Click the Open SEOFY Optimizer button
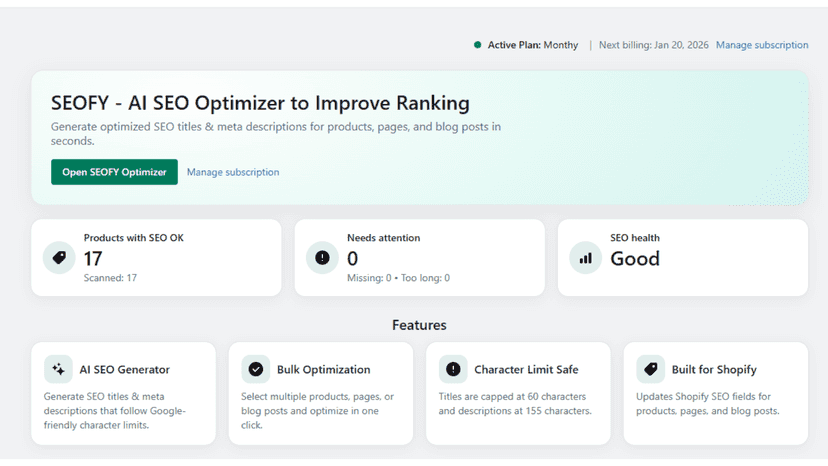This screenshot has height=466, width=828. [x=114, y=172]
